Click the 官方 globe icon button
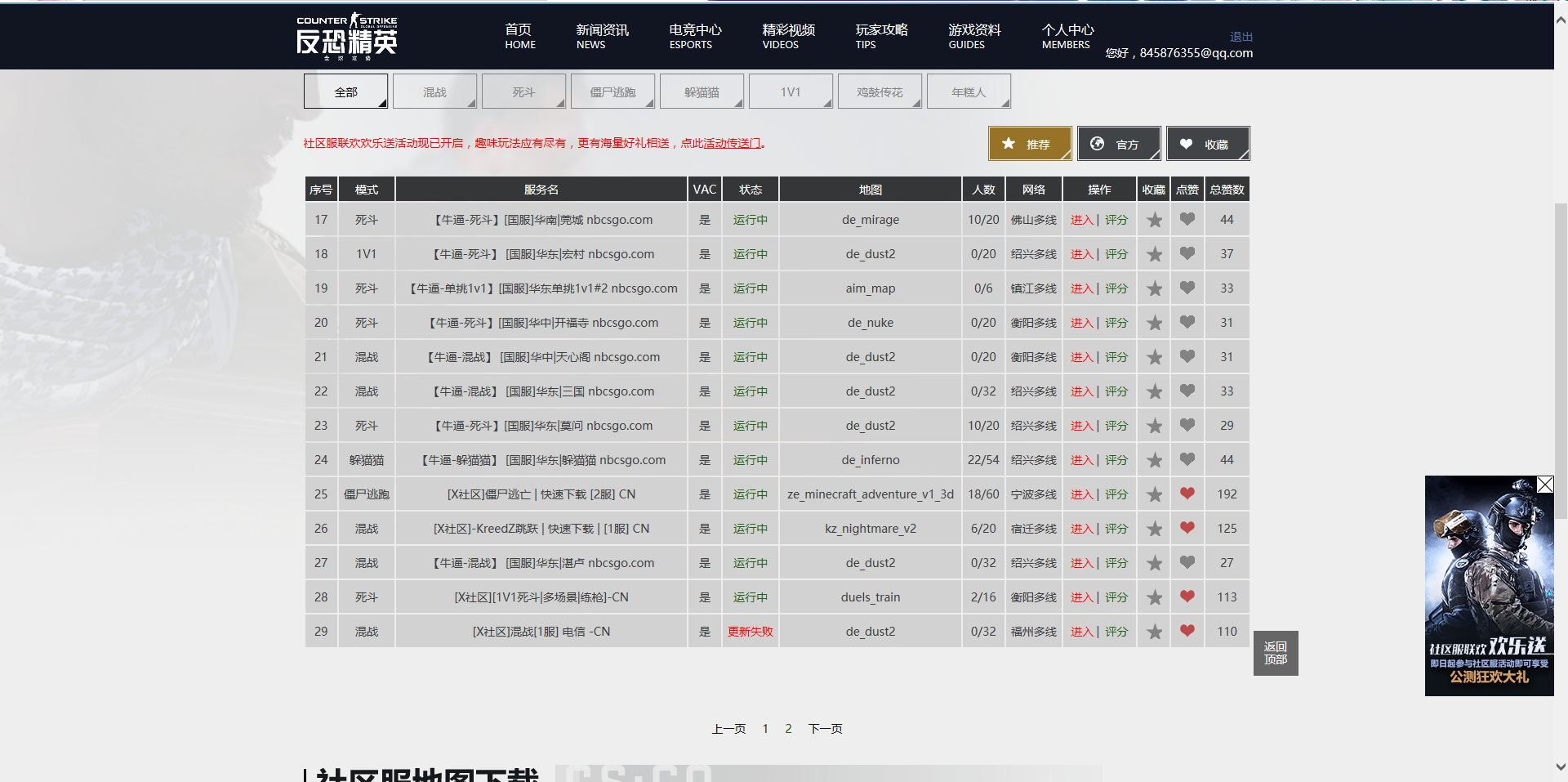 pos(1119,143)
